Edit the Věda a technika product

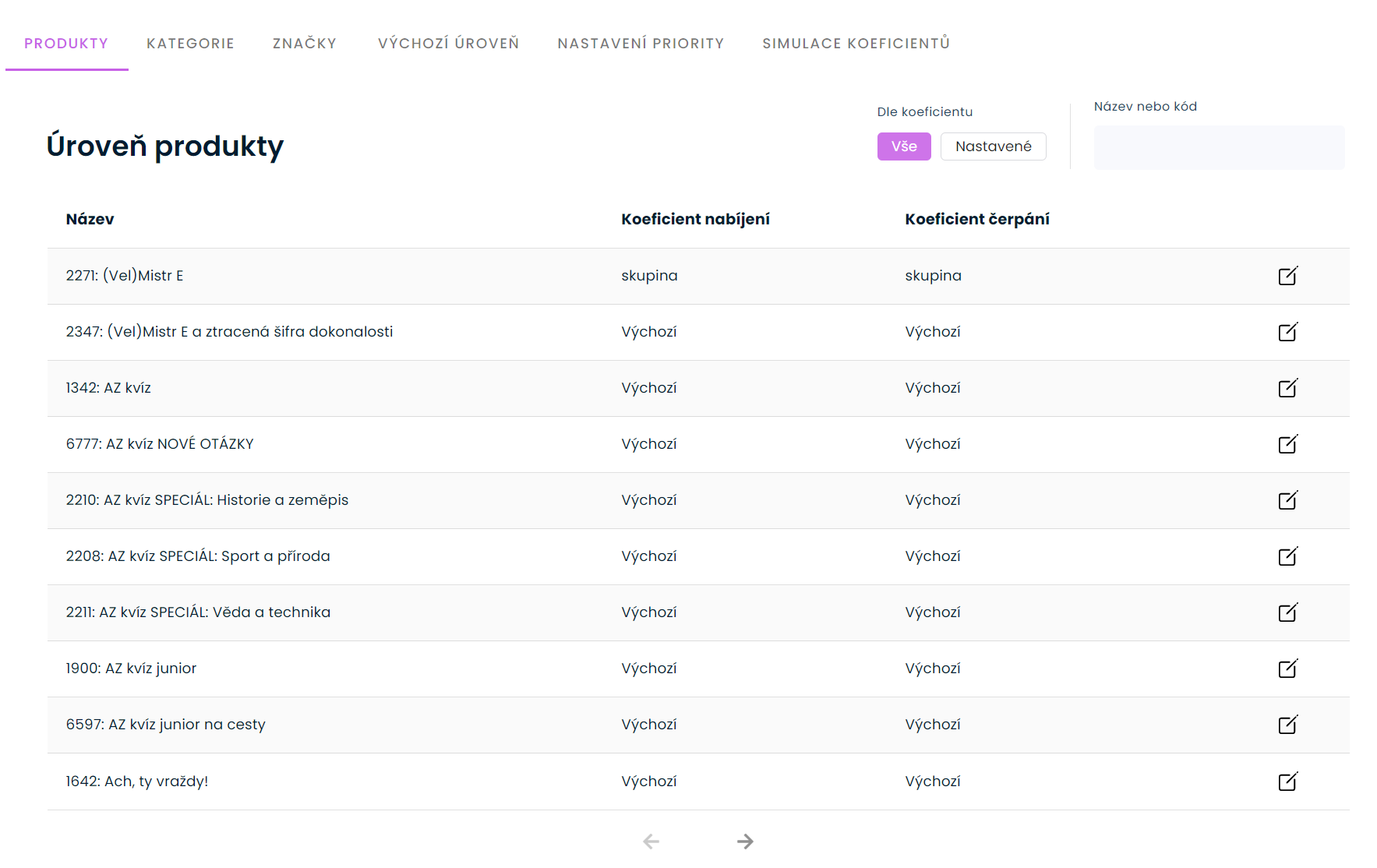tap(1287, 612)
